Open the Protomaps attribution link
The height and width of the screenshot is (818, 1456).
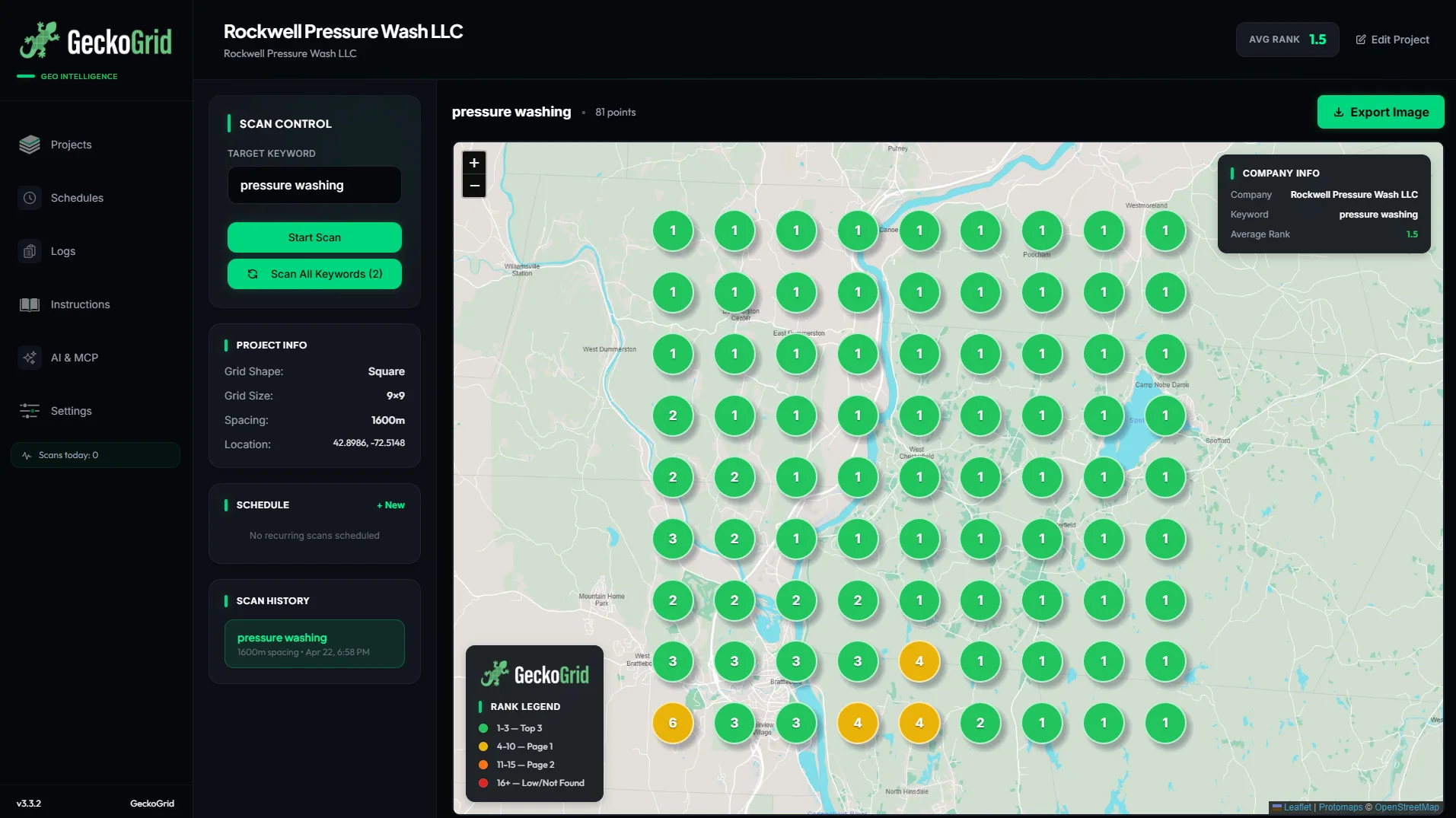(x=1340, y=807)
